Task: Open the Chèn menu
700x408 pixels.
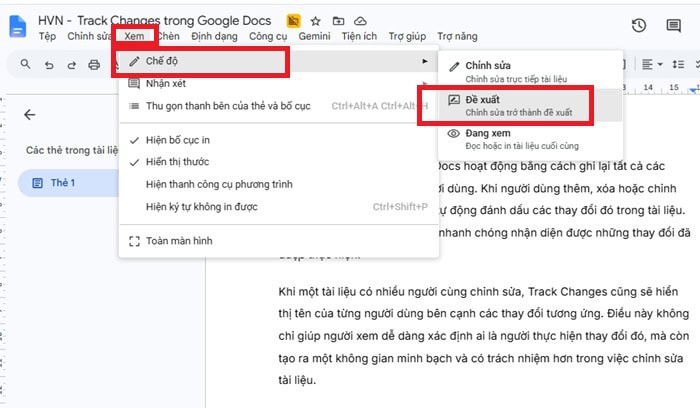Action: pos(169,36)
